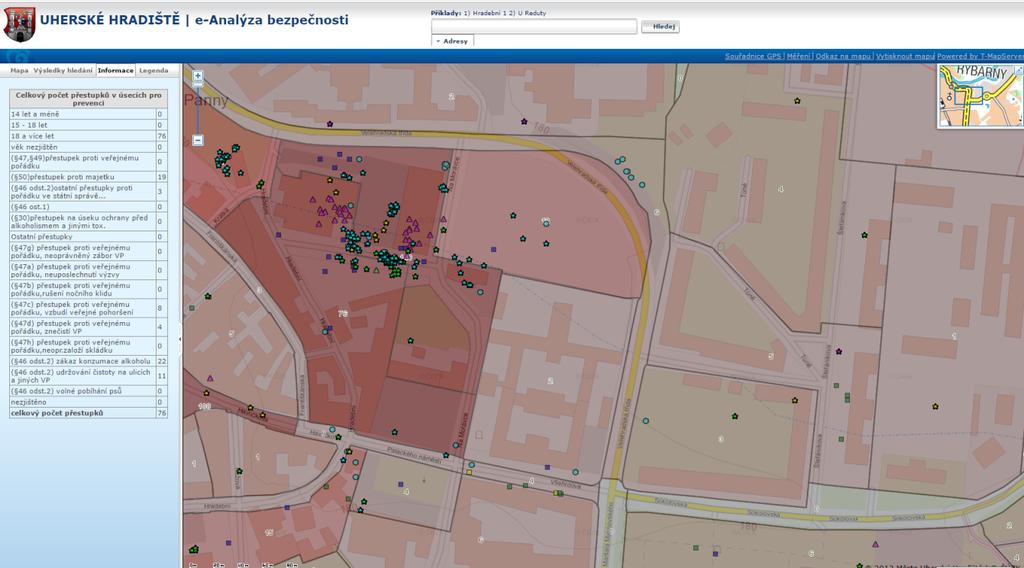
Task: Select the row 18 a více let
Action: point(88,136)
